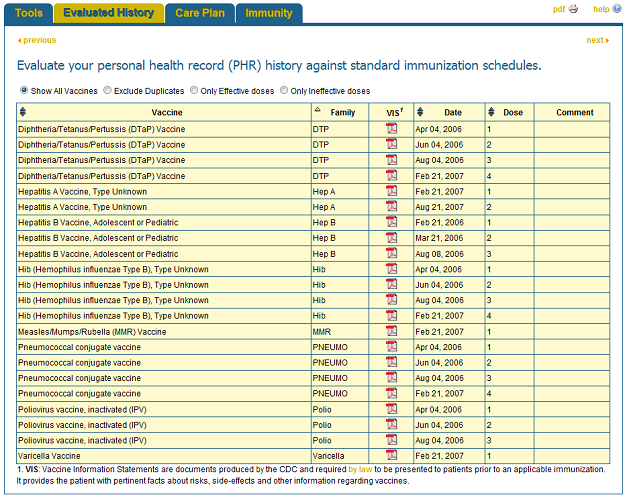625x497 pixels.
Task: Sort table by Date column arrows
Action: pyautogui.click(x=420, y=112)
